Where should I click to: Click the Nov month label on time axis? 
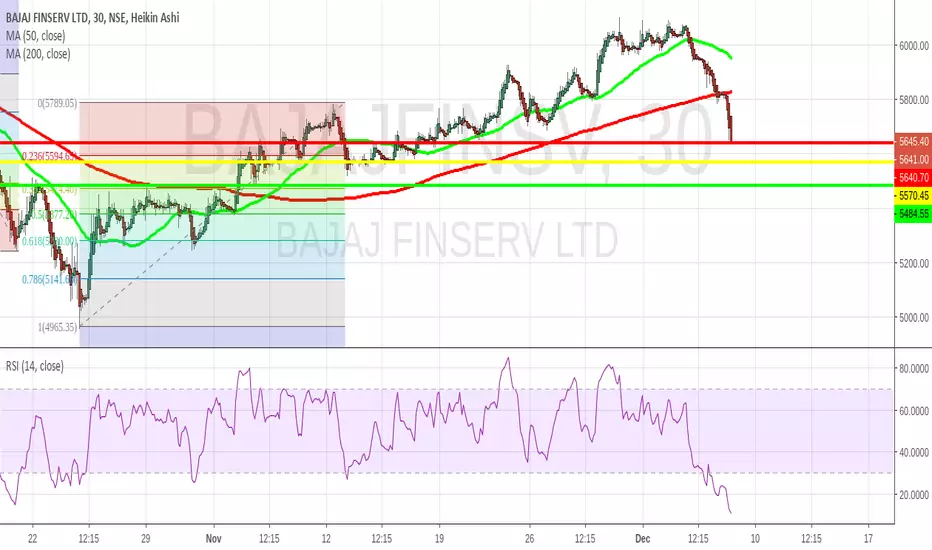pyautogui.click(x=213, y=539)
